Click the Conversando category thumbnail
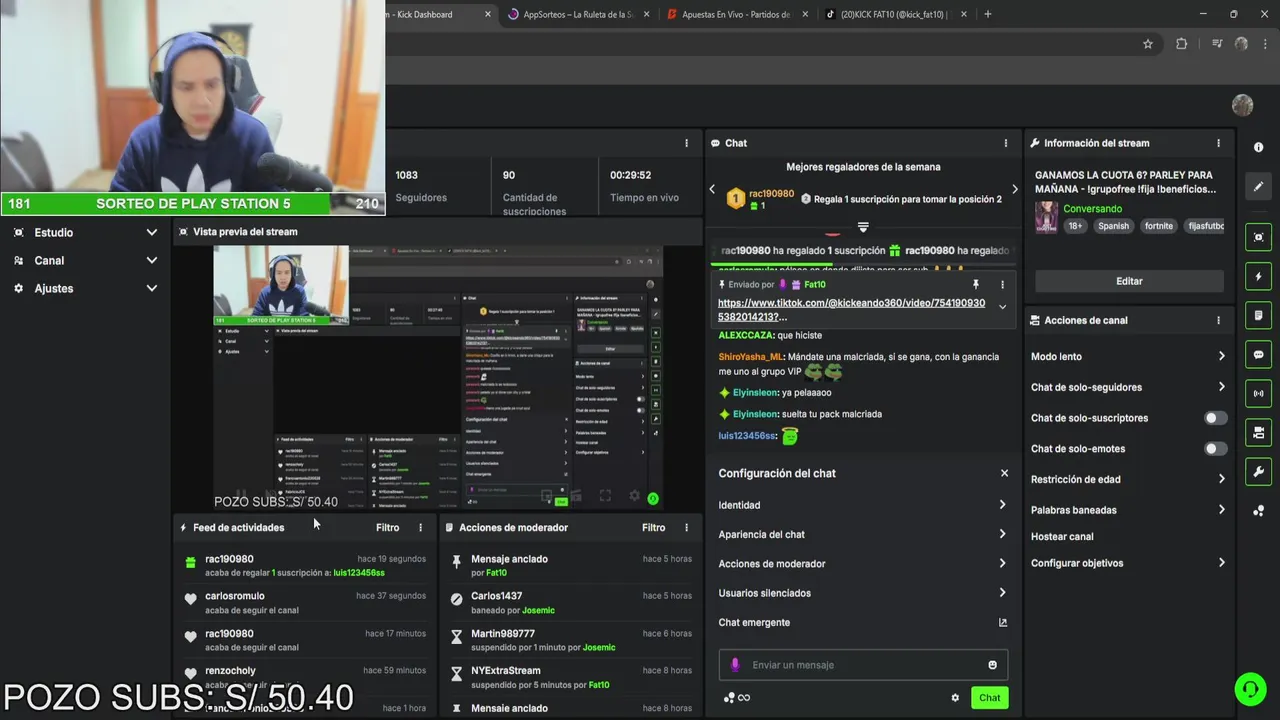 1046,217
